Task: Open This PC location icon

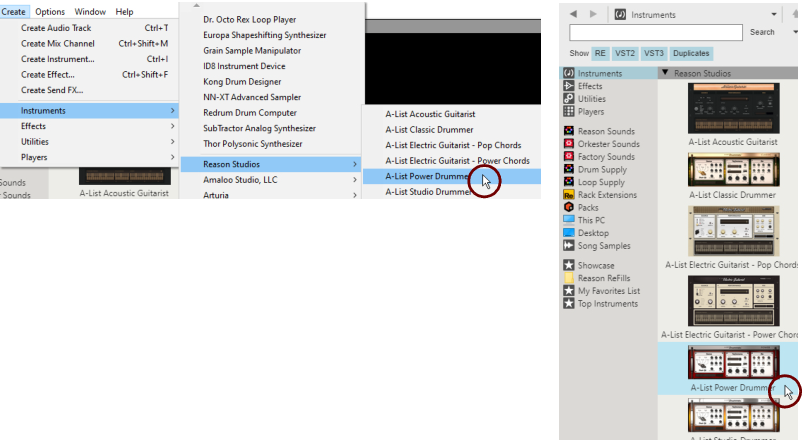Action: [568, 220]
